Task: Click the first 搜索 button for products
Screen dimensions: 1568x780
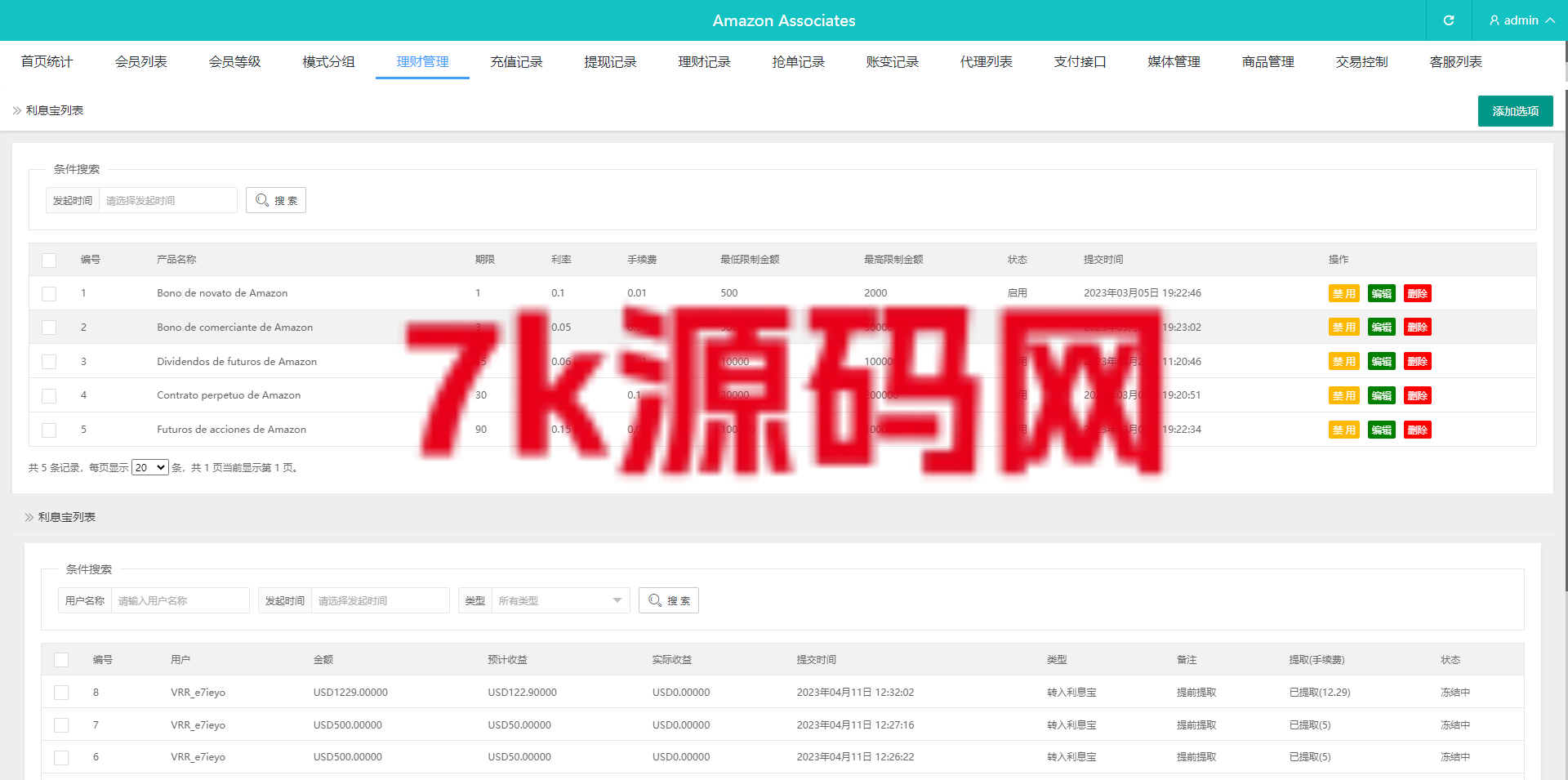Action: coord(276,200)
